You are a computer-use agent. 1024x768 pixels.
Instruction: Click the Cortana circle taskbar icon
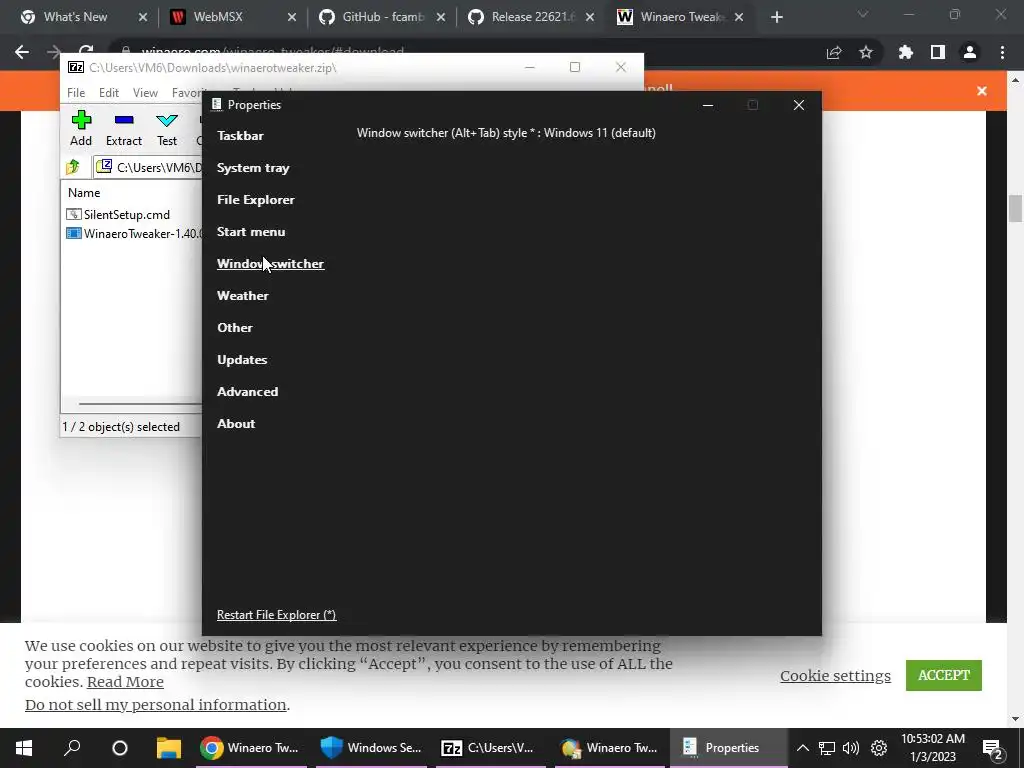click(x=120, y=748)
